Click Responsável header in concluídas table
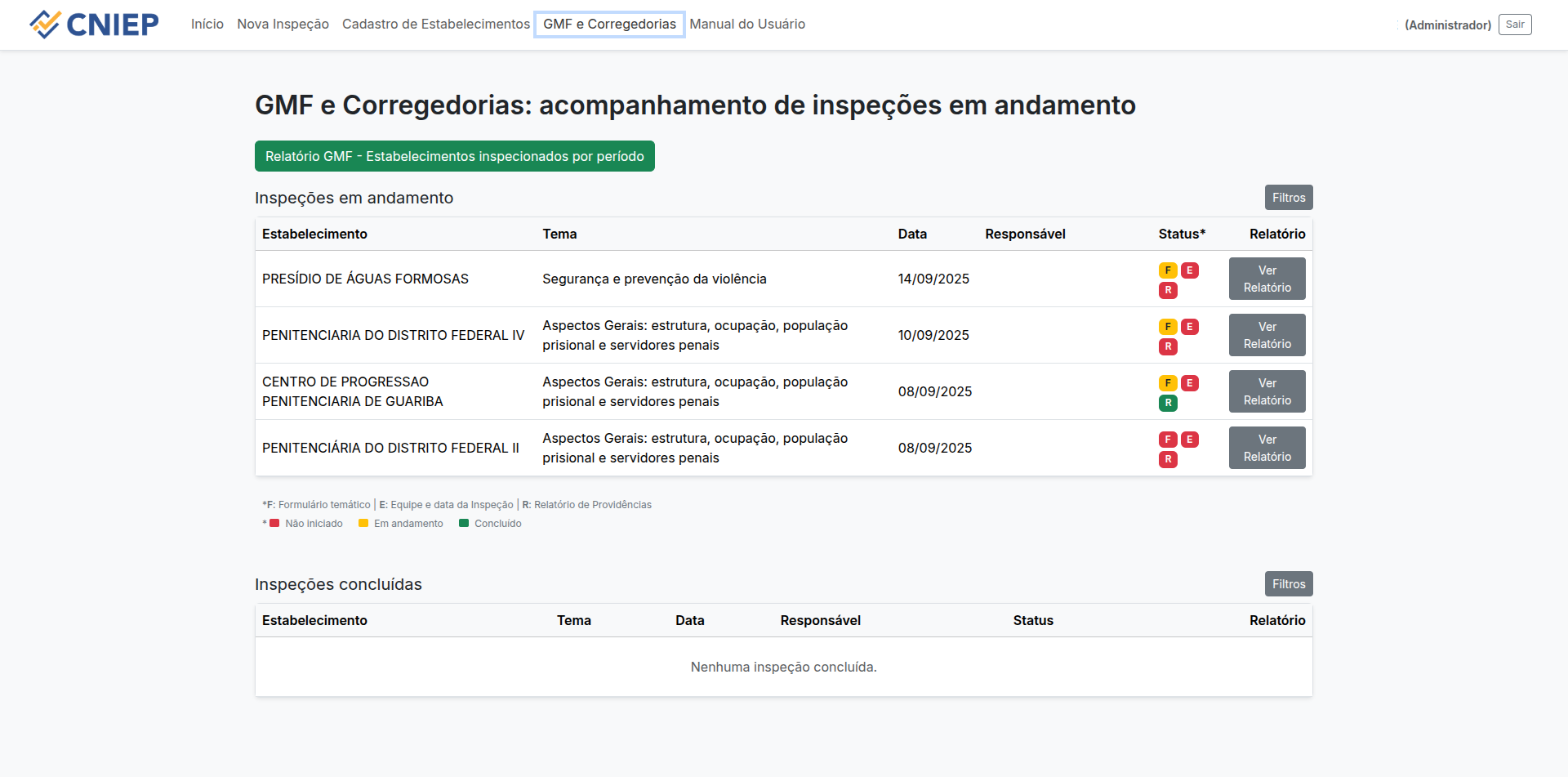This screenshot has width=1568, height=777. [x=820, y=620]
